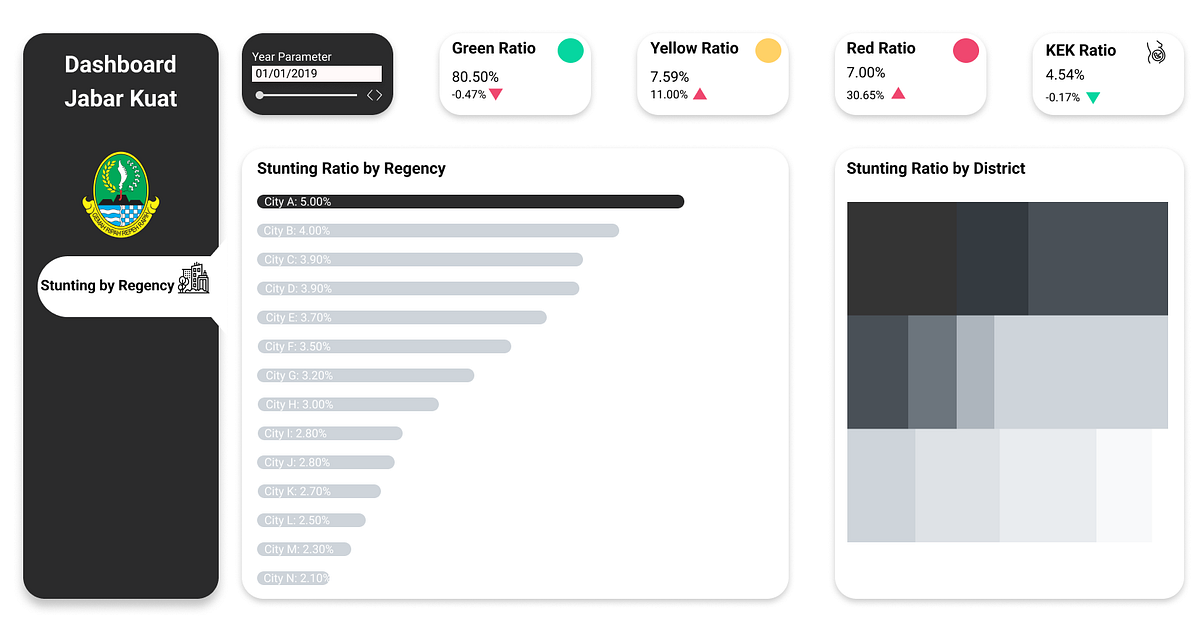Click the green down-triangle indicator under KEK Ratio
Screen dimensions: 1200x632
1092,97
